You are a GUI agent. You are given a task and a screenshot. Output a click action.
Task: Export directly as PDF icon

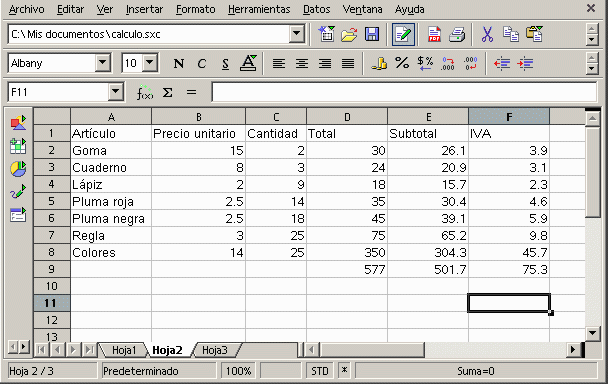click(434, 34)
